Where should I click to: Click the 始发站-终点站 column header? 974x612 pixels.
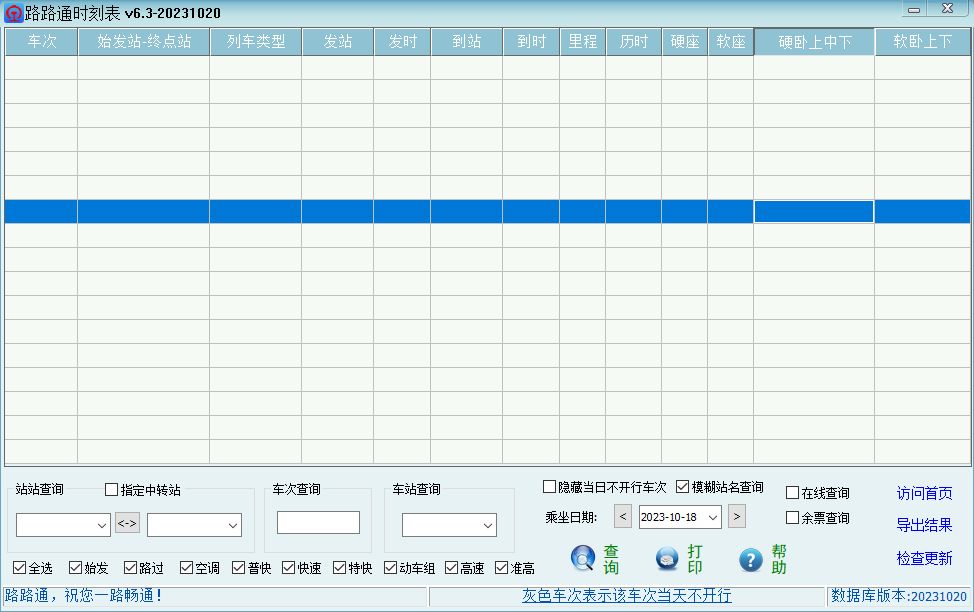coord(143,42)
